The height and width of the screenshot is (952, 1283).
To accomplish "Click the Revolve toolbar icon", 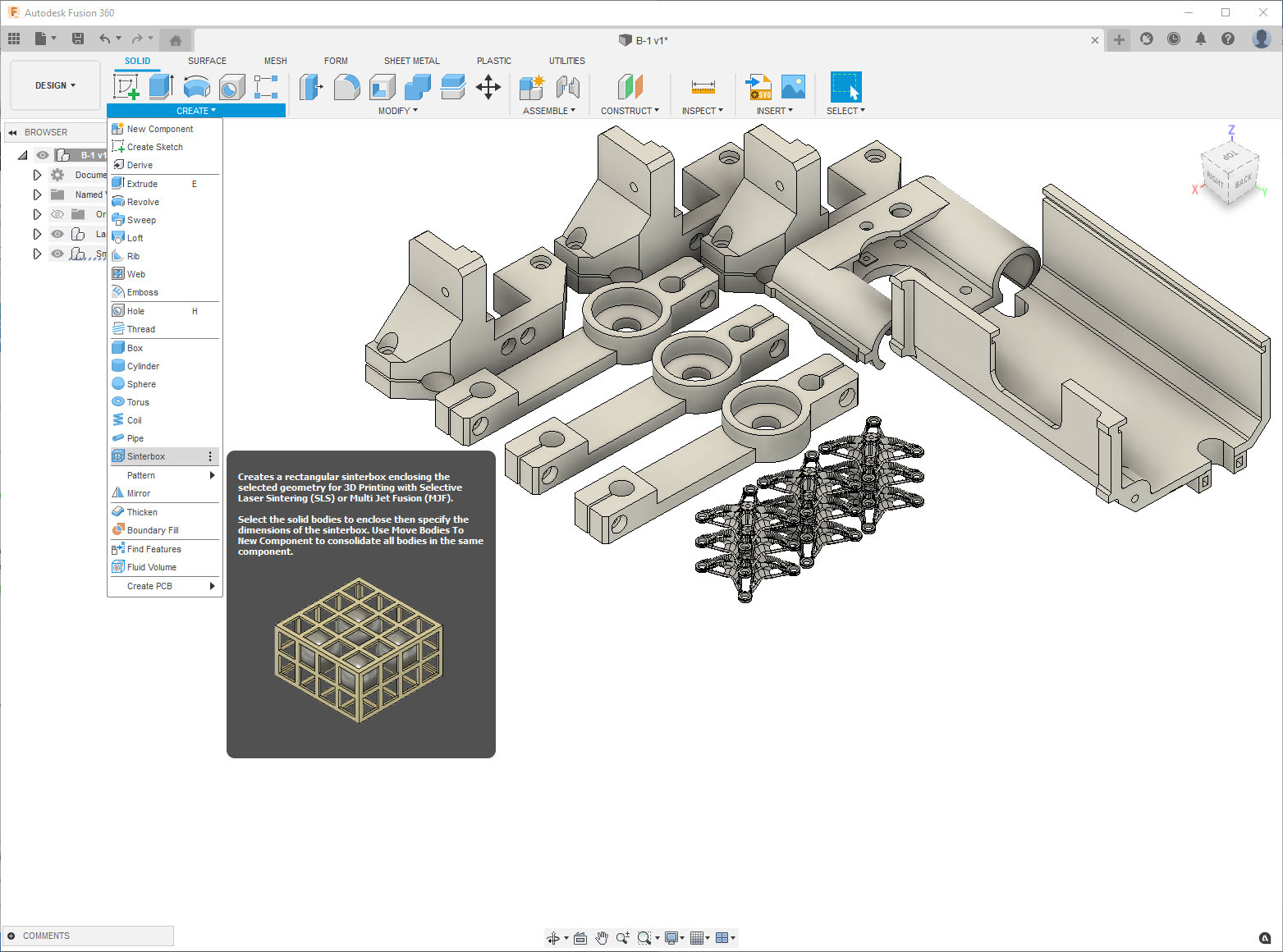I will (196, 86).
